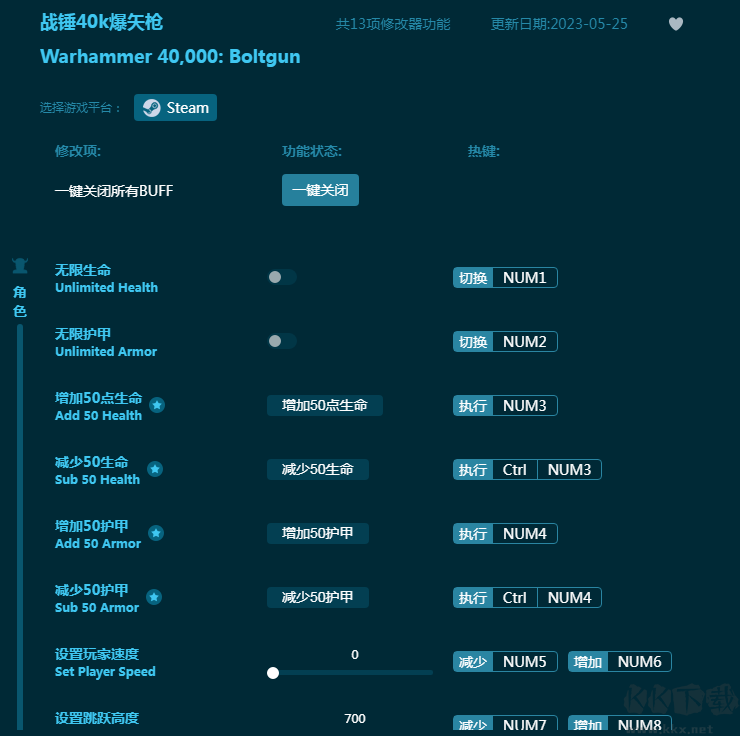The image size is (740, 736).
Task: Click the star icon beside Add 50 Armor
Action: 156,533
